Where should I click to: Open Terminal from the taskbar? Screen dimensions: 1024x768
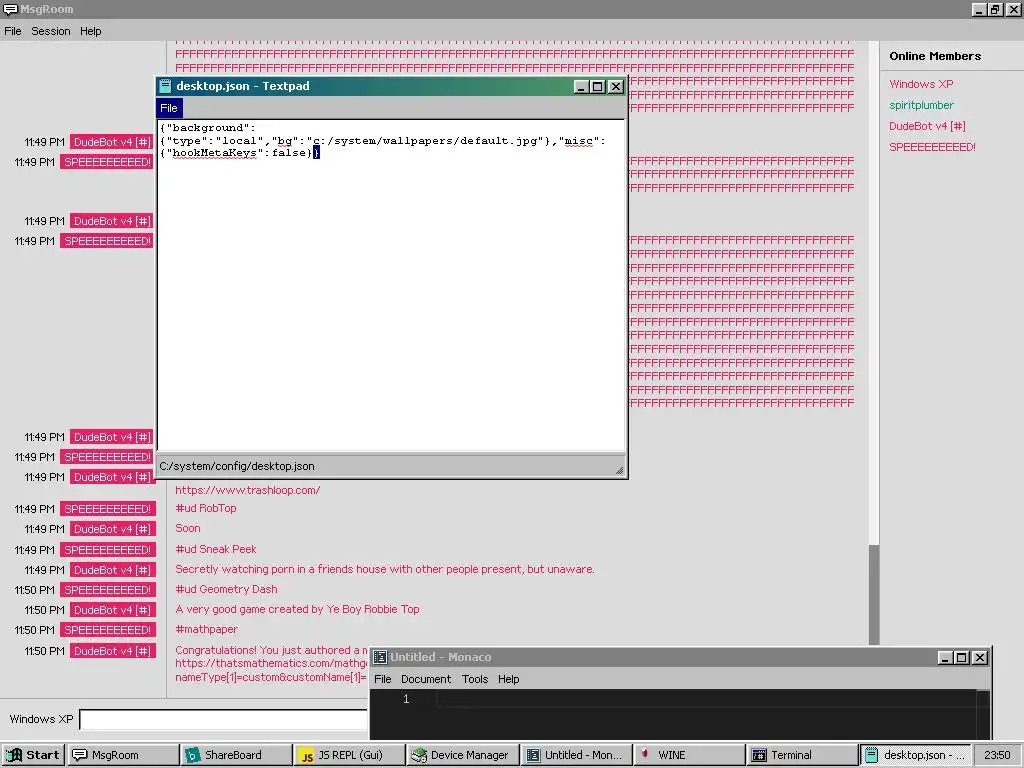801,755
